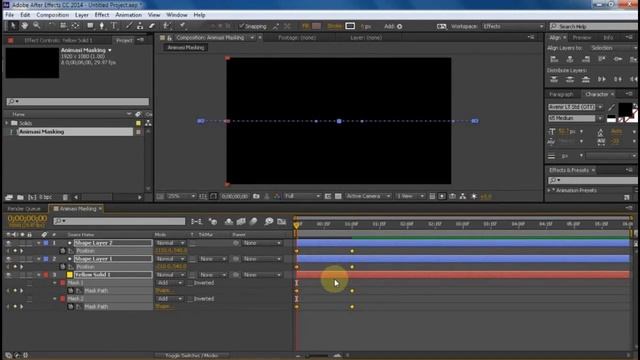Image resolution: width=640 pixels, height=360 pixels.
Task: Select the Selection arrow tool
Action: (x=13, y=26)
